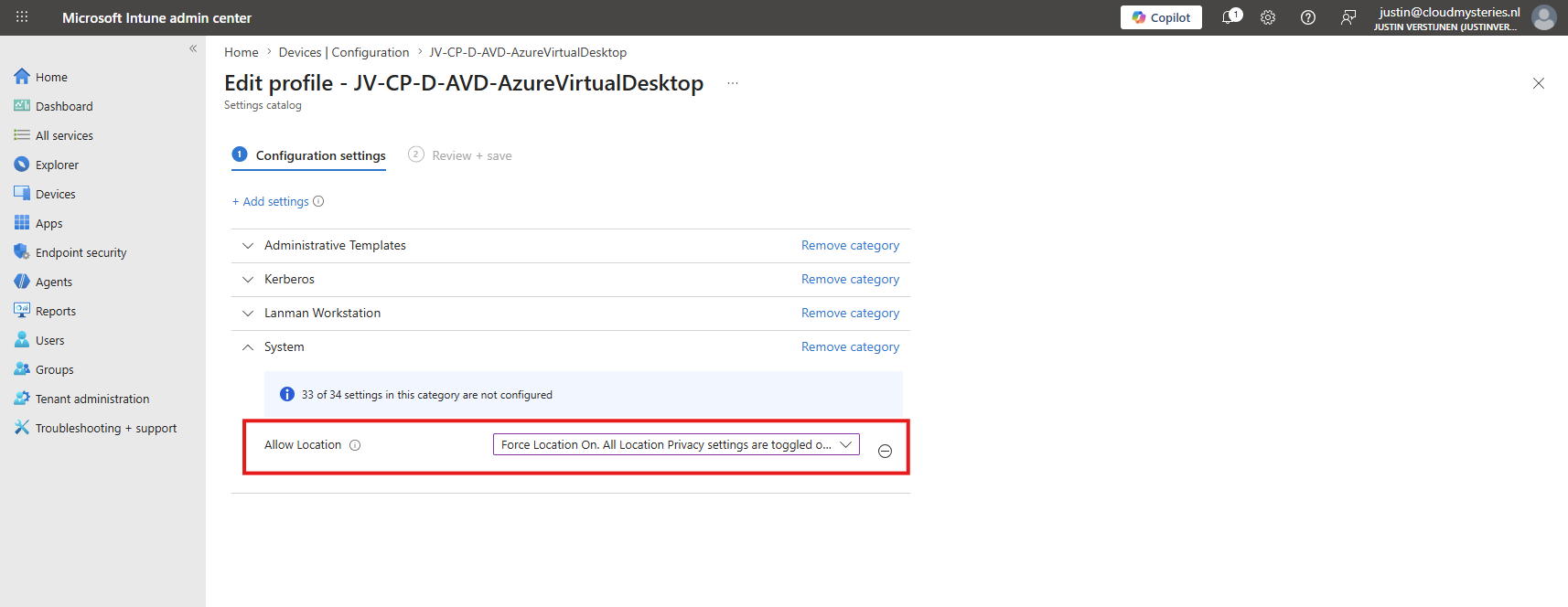Open the profile more options ellipsis
Screen dimensions: 1568x607
tap(733, 83)
